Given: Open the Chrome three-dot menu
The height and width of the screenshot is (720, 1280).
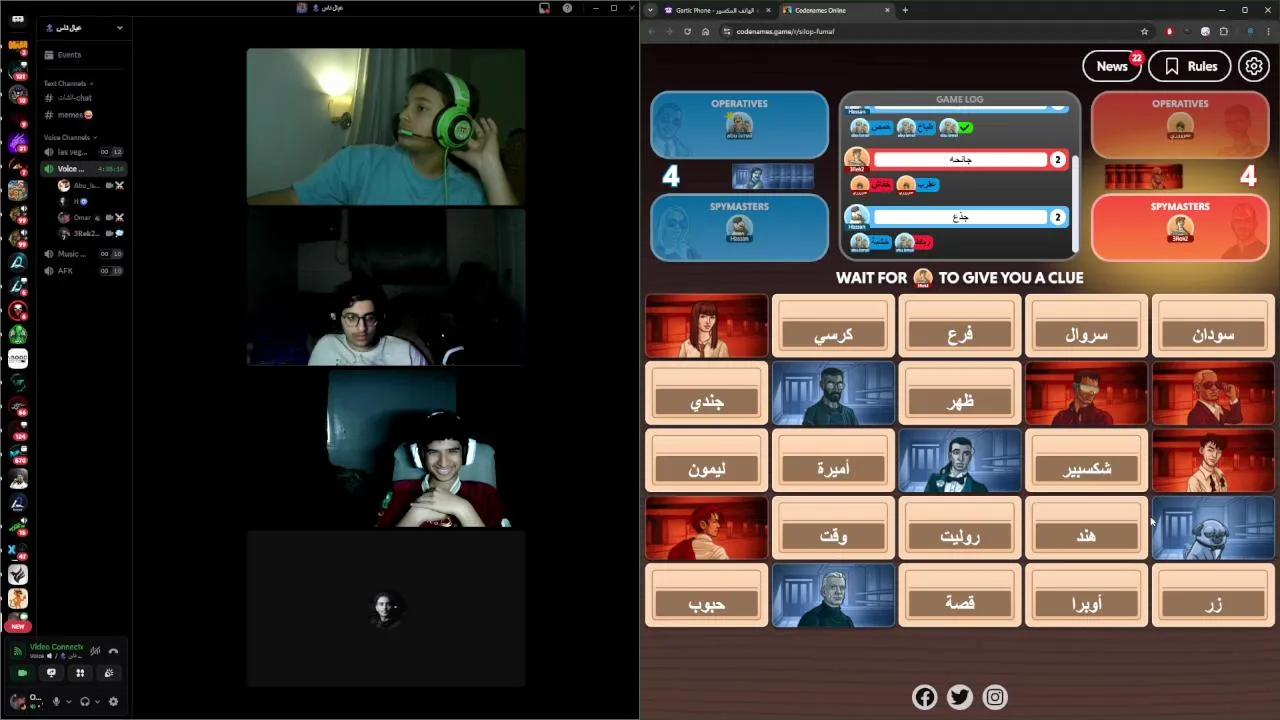Looking at the screenshot, I should pos(1268,31).
